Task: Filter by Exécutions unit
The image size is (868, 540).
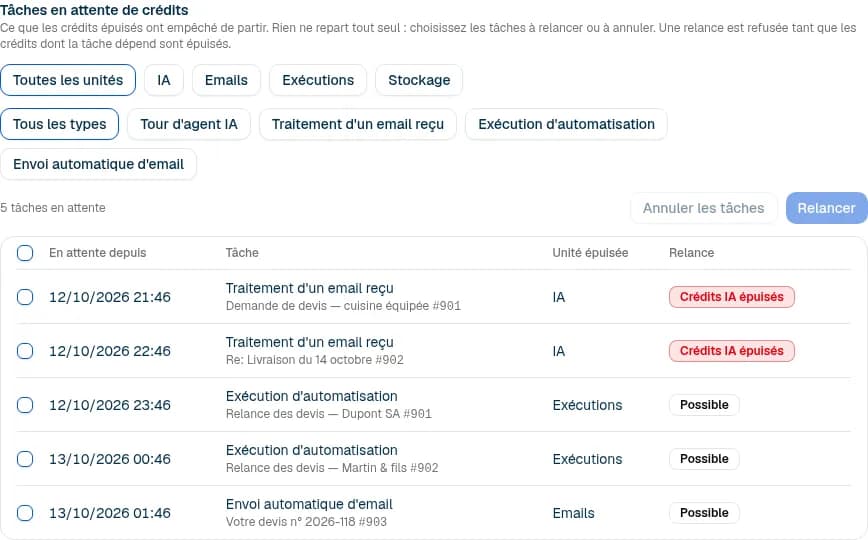Action: (x=318, y=80)
